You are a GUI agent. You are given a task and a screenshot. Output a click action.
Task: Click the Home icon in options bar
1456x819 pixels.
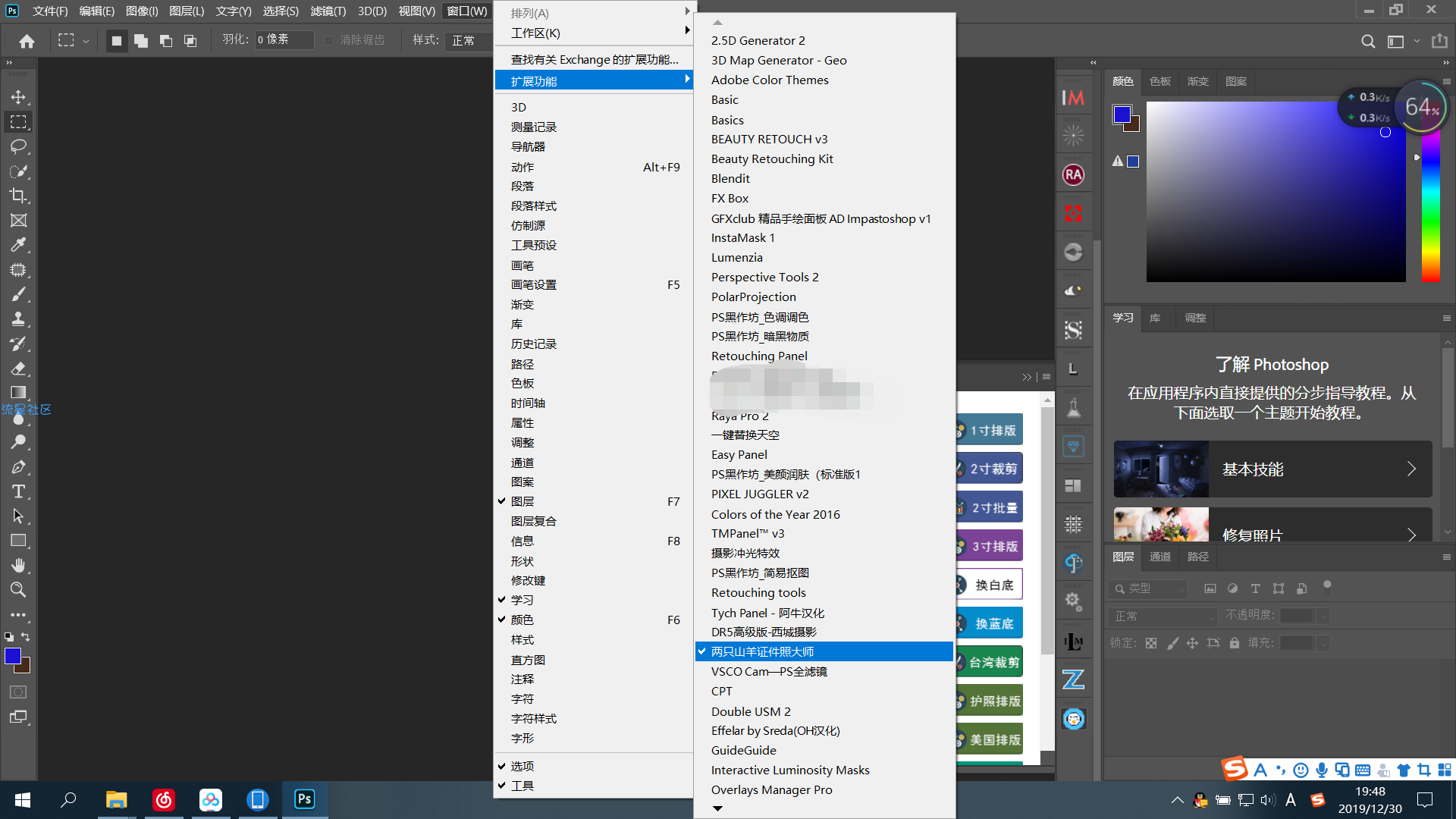pyautogui.click(x=27, y=41)
